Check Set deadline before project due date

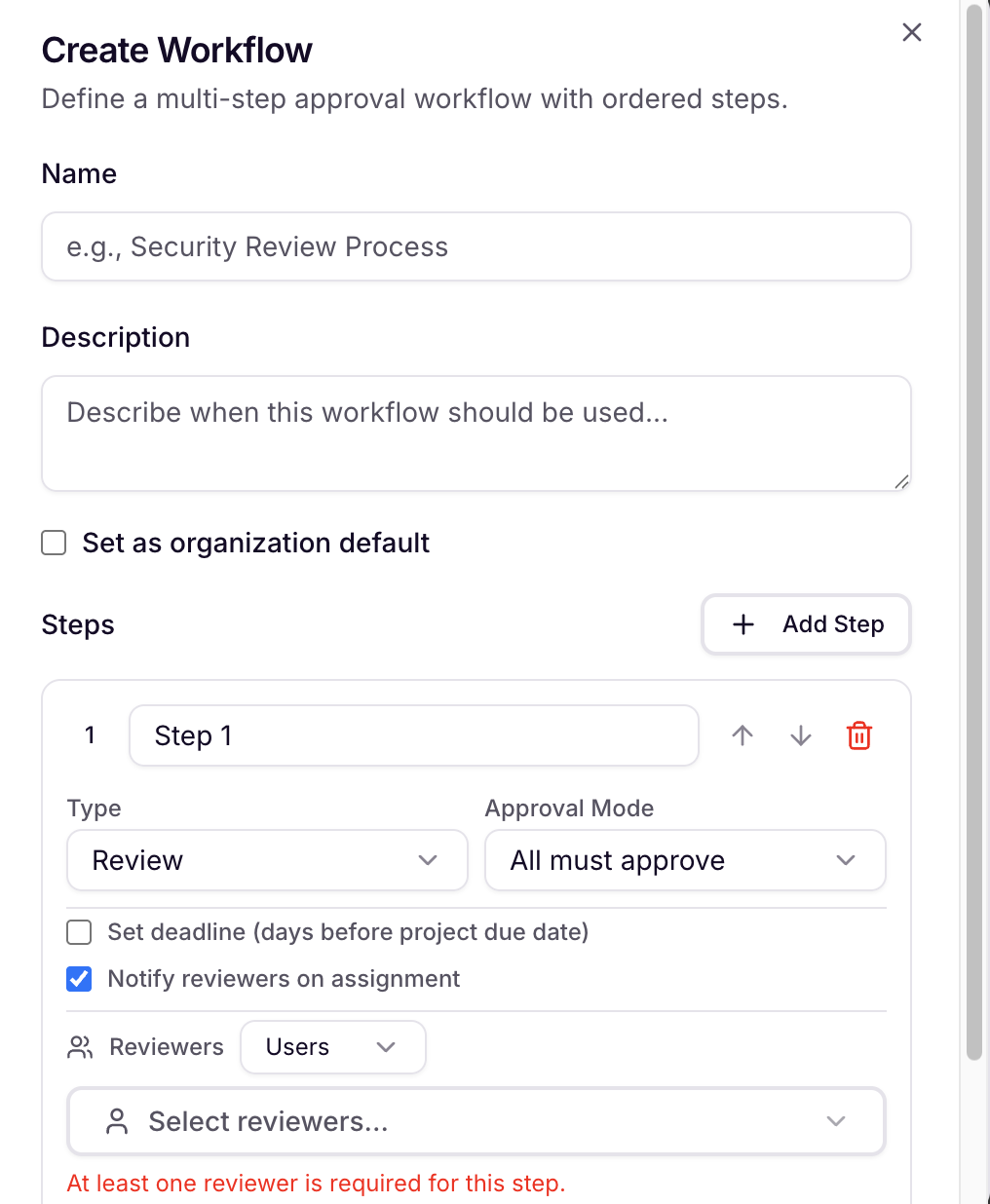(79, 932)
